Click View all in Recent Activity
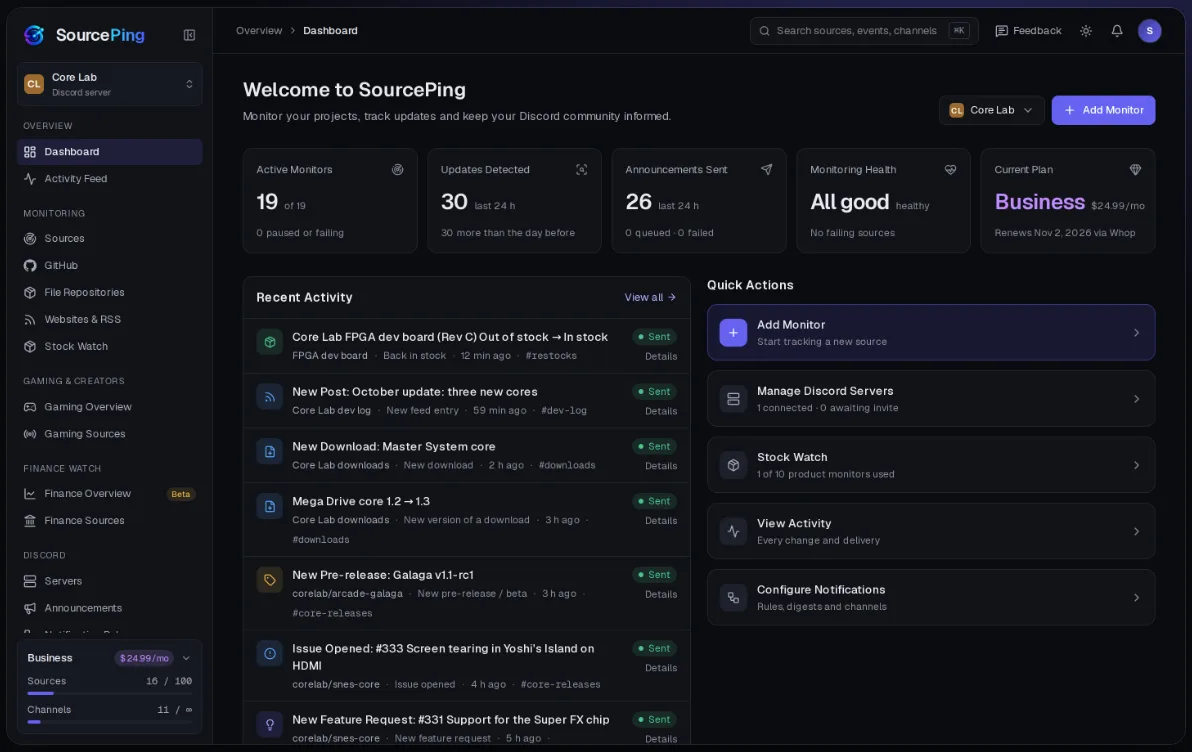This screenshot has width=1192, height=752. click(x=650, y=297)
